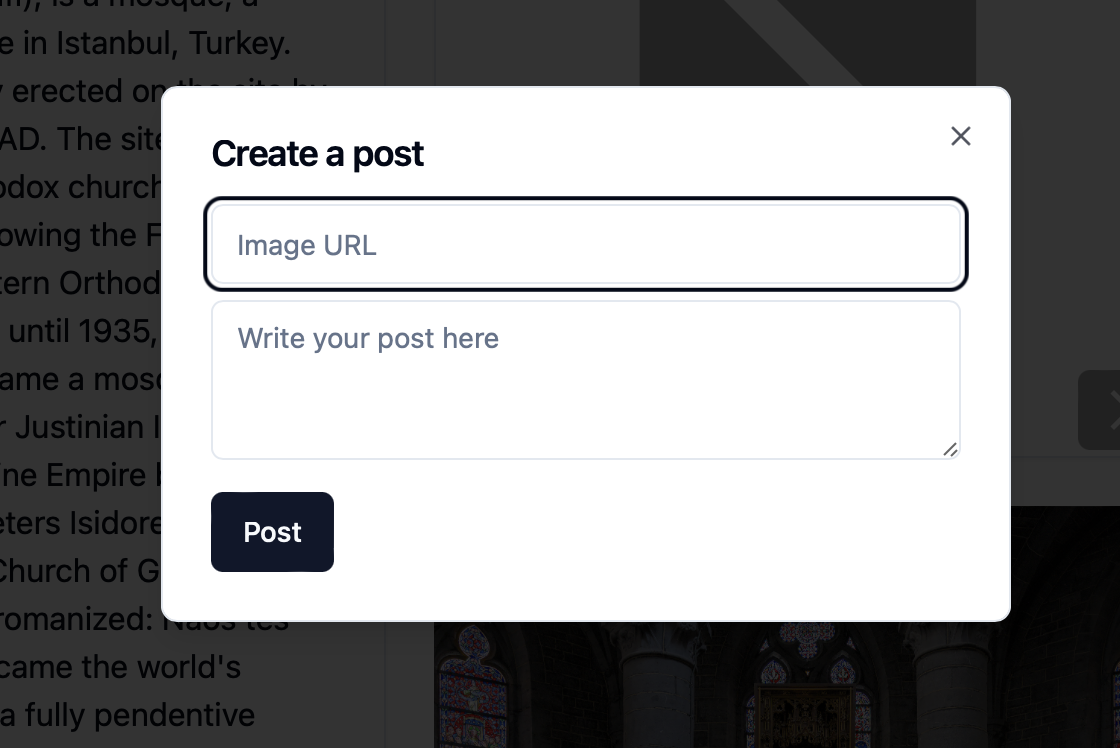Click the dimmed text Justinian

coord(80,427)
